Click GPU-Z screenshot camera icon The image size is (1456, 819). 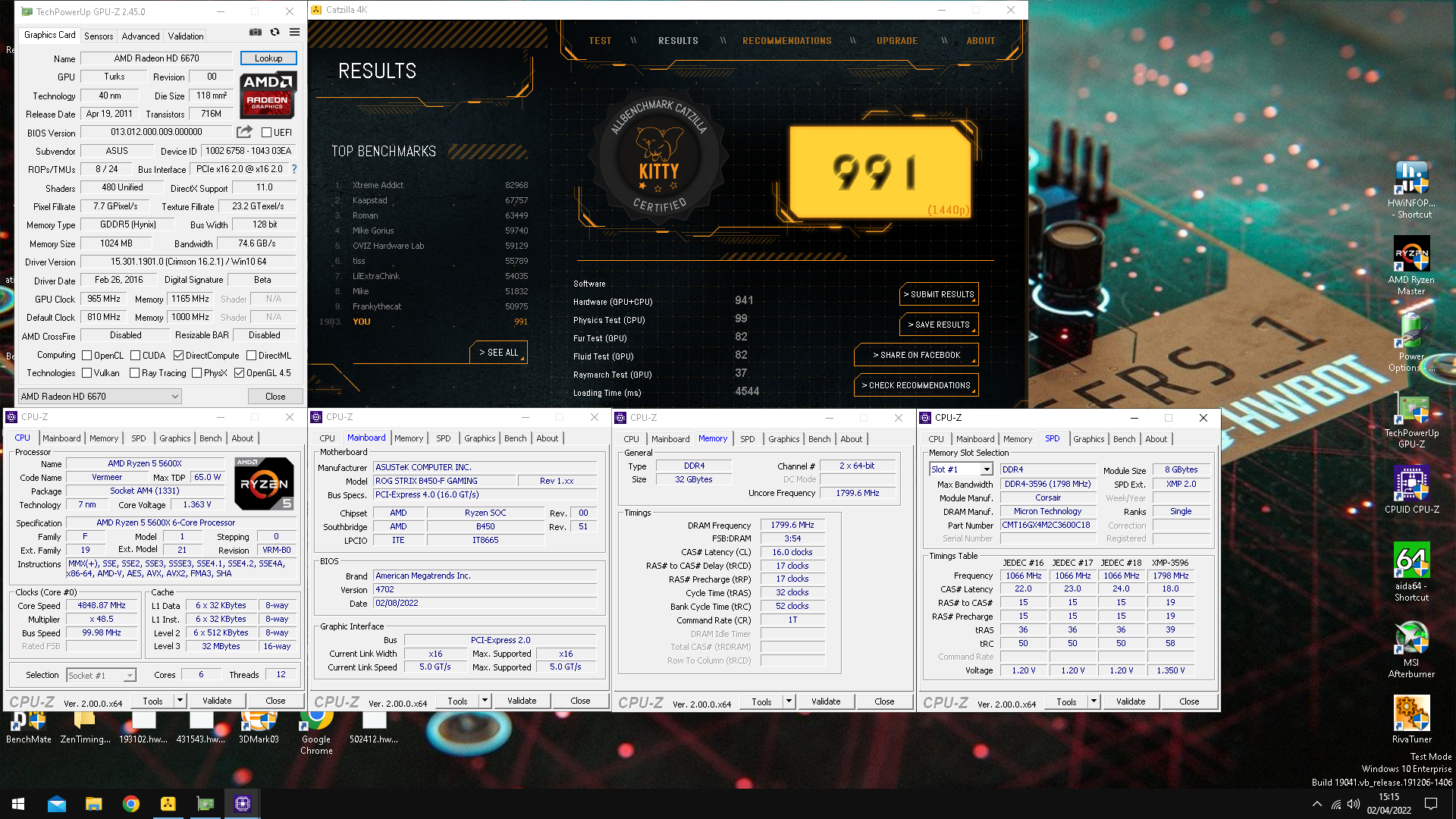(256, 32)
